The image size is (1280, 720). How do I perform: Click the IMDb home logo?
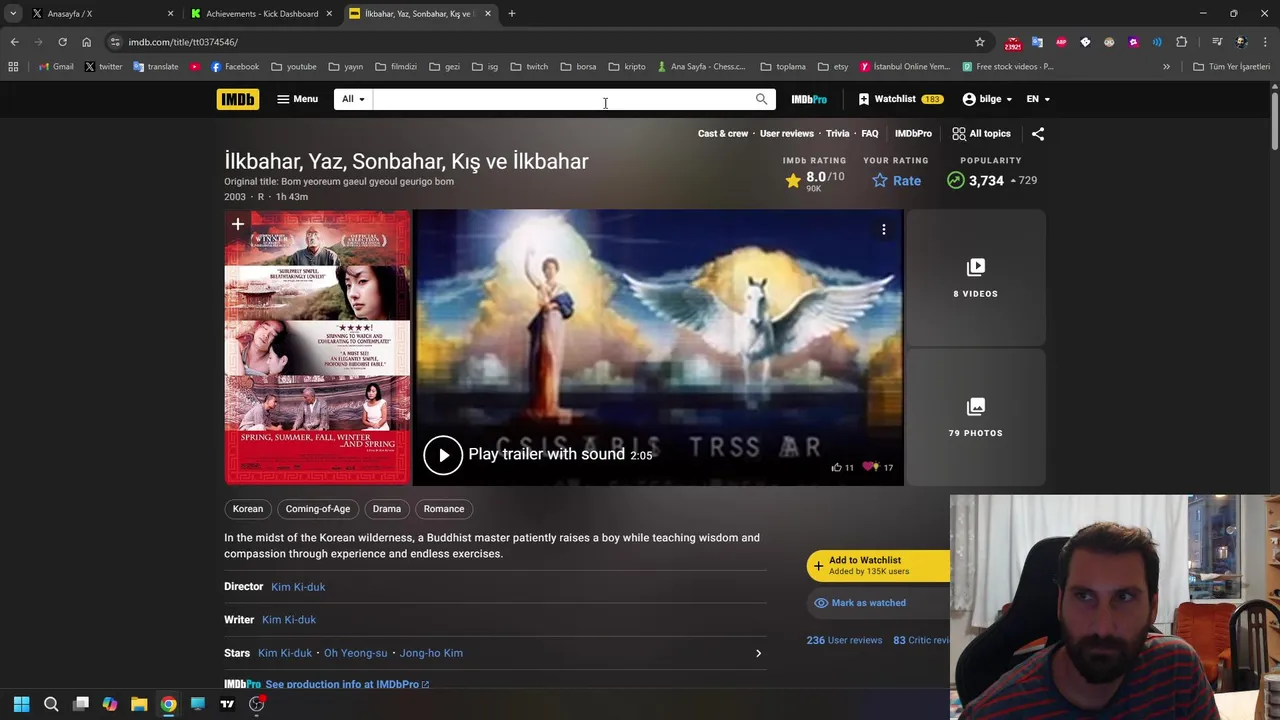click(x=237, y=99)
